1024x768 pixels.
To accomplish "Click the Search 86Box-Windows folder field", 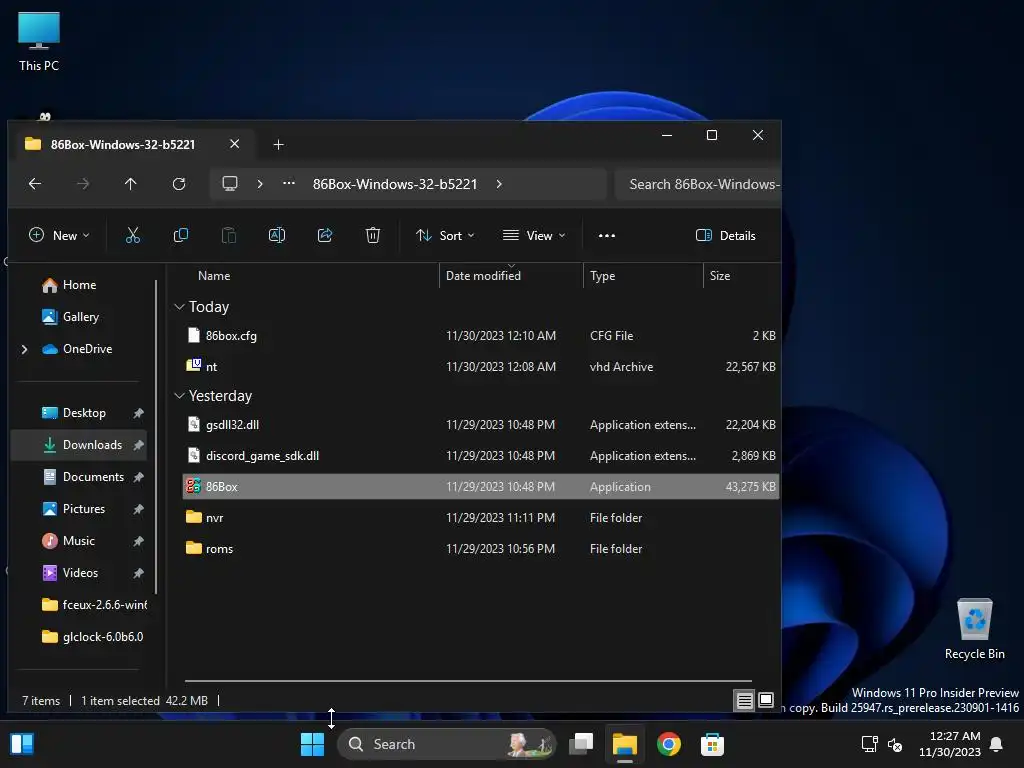I will (698, 184).
